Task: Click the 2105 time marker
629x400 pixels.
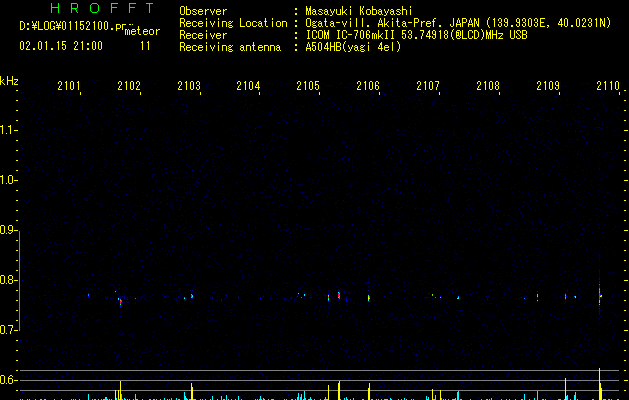Action: tap(308, 86)
